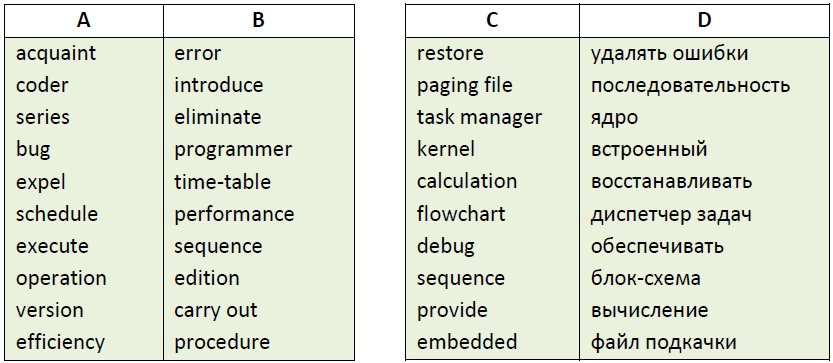
Task: Select 'time-table' in column B
Action: tap(223, 182)
